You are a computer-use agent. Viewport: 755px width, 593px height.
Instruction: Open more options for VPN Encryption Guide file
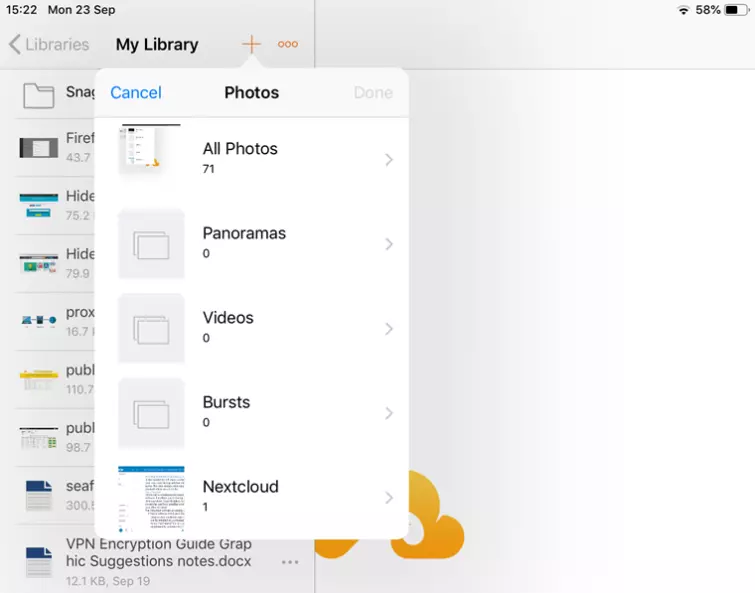point(290,562)
